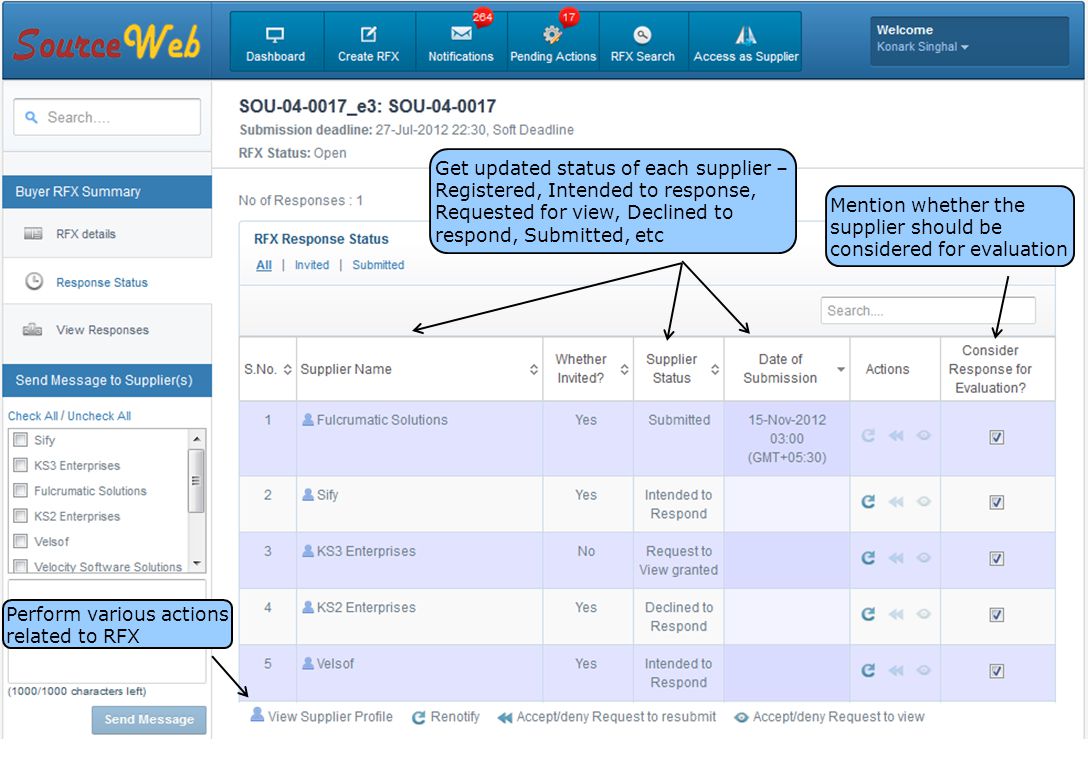Screen dimensions: 1088x758
Task: Click the Check All link
Action: pyautogui.click(x=33, y=416)
